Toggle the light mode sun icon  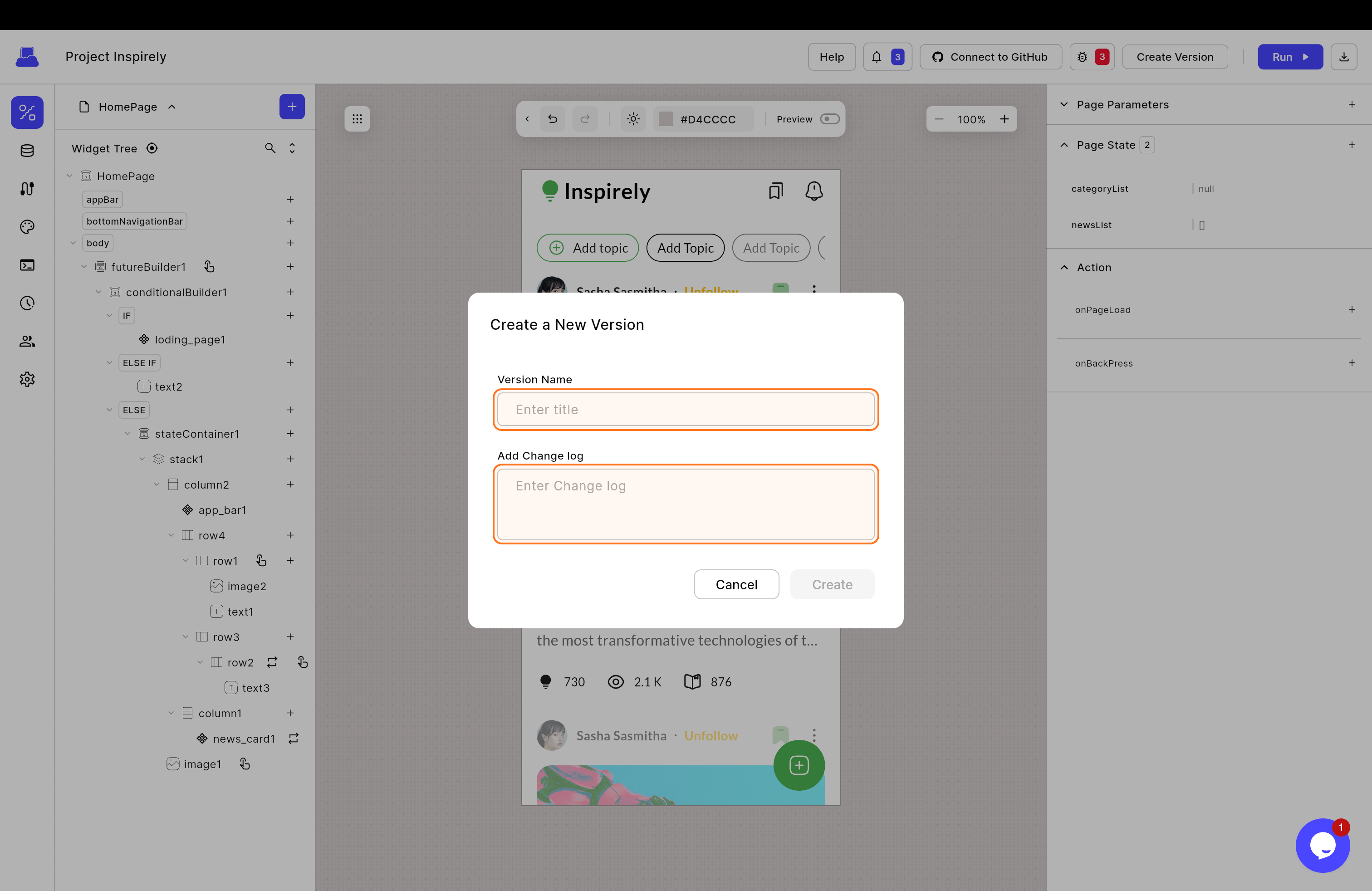pyautogui.click(x=633, y=119)
